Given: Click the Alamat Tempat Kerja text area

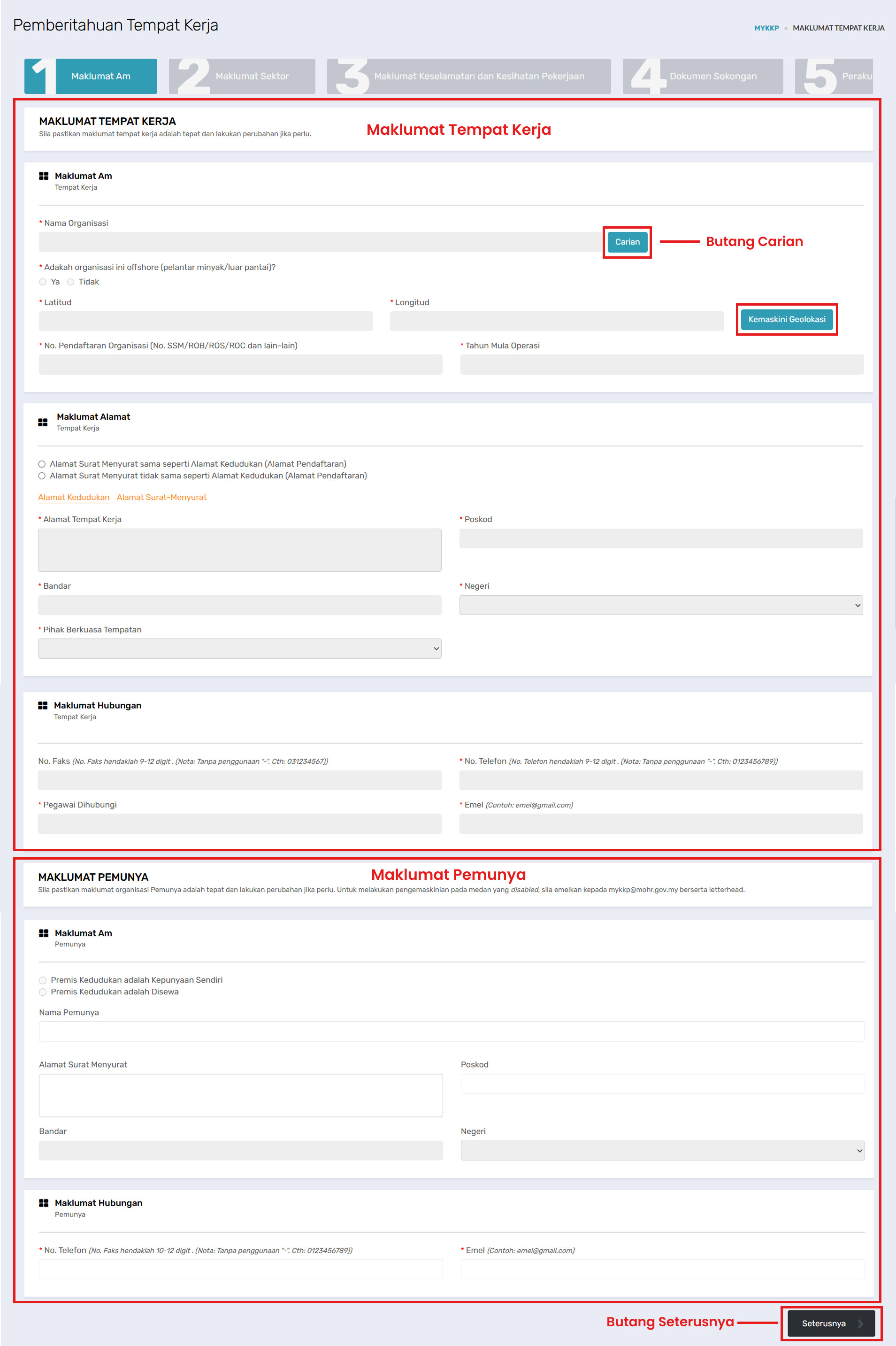Looking at the screenshot, I should 239,550.
